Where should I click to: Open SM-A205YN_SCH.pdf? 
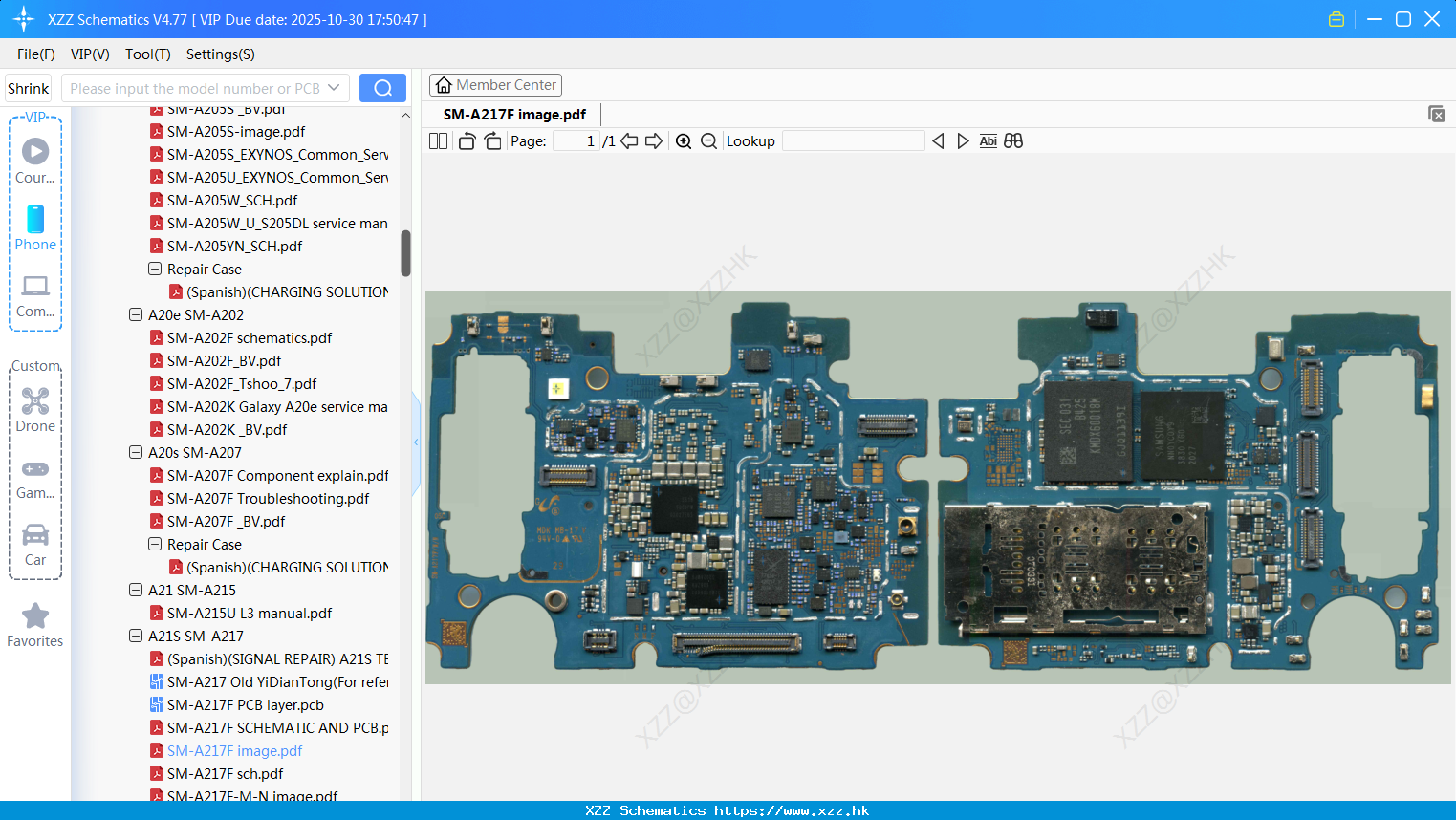234,246
